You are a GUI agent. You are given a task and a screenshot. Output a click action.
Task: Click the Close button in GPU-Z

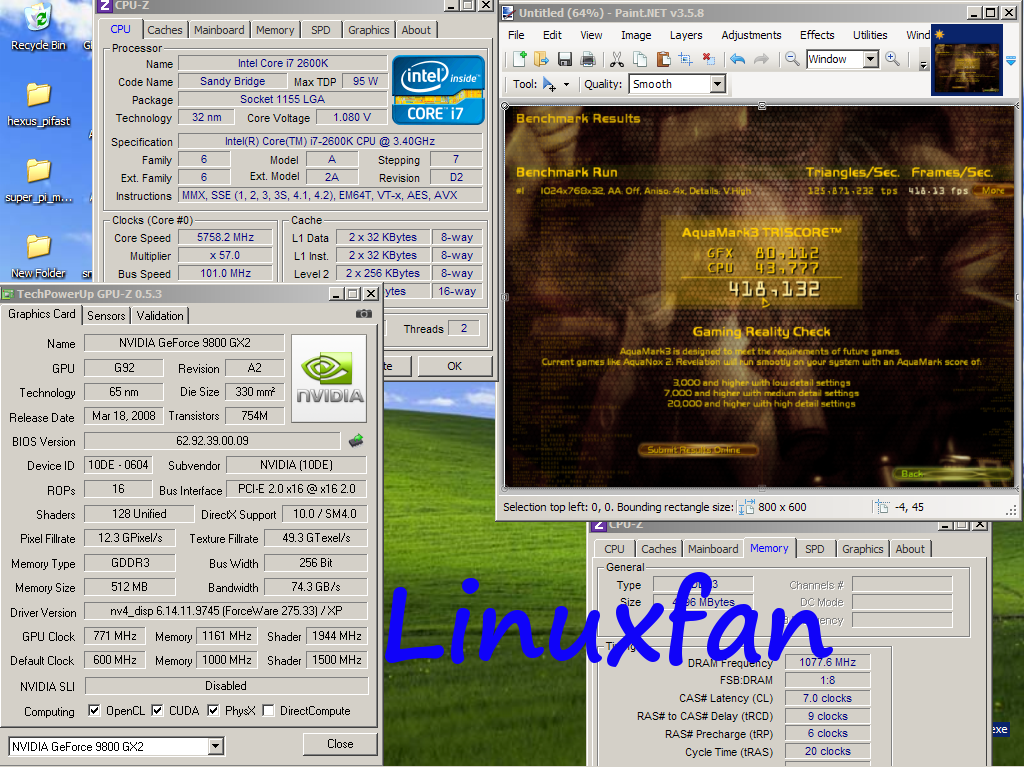(x=340, y=744)
